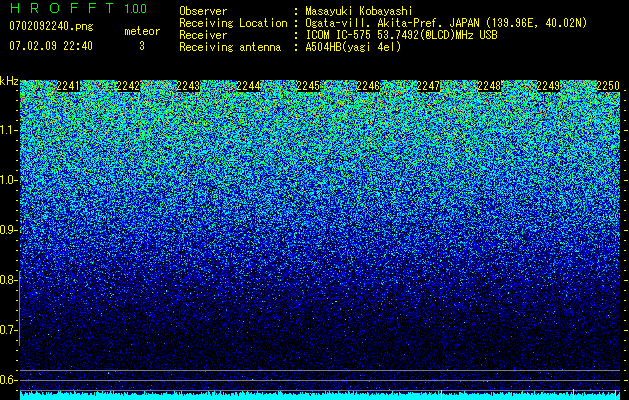Screen dimensions: 629x400
Task: Click the meteor label
Action: pyautogui.click(x=142, y=31)
